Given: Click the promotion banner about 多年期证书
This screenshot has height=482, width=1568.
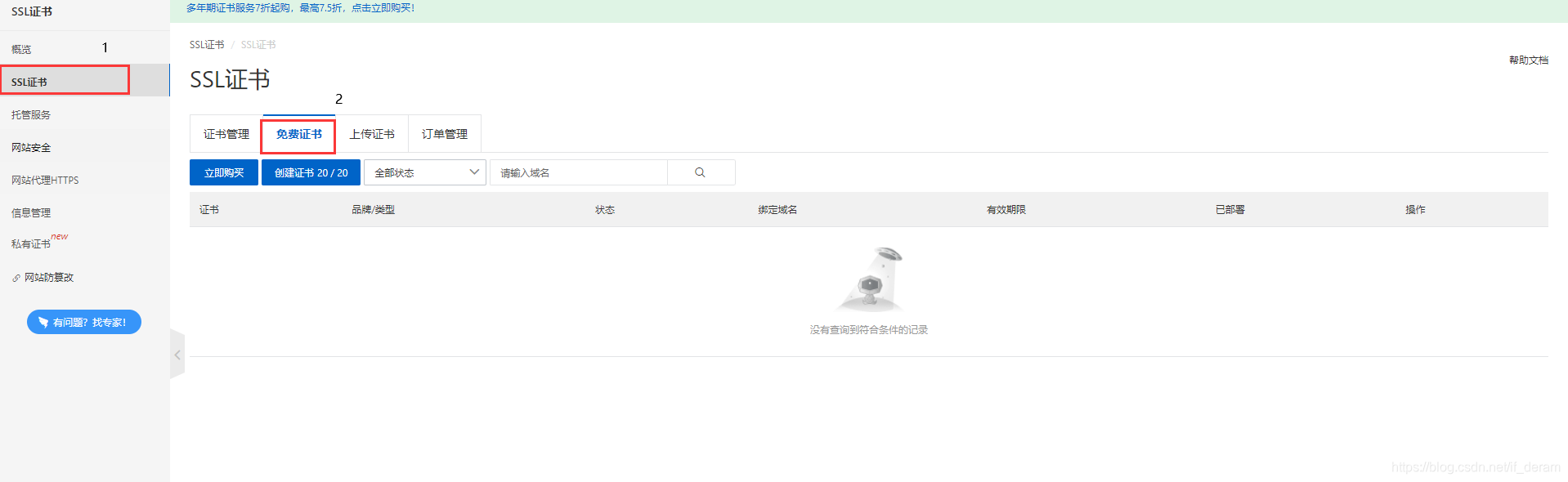Looking at the screenshot, I should pyautogui.click(x=301, y=8).
